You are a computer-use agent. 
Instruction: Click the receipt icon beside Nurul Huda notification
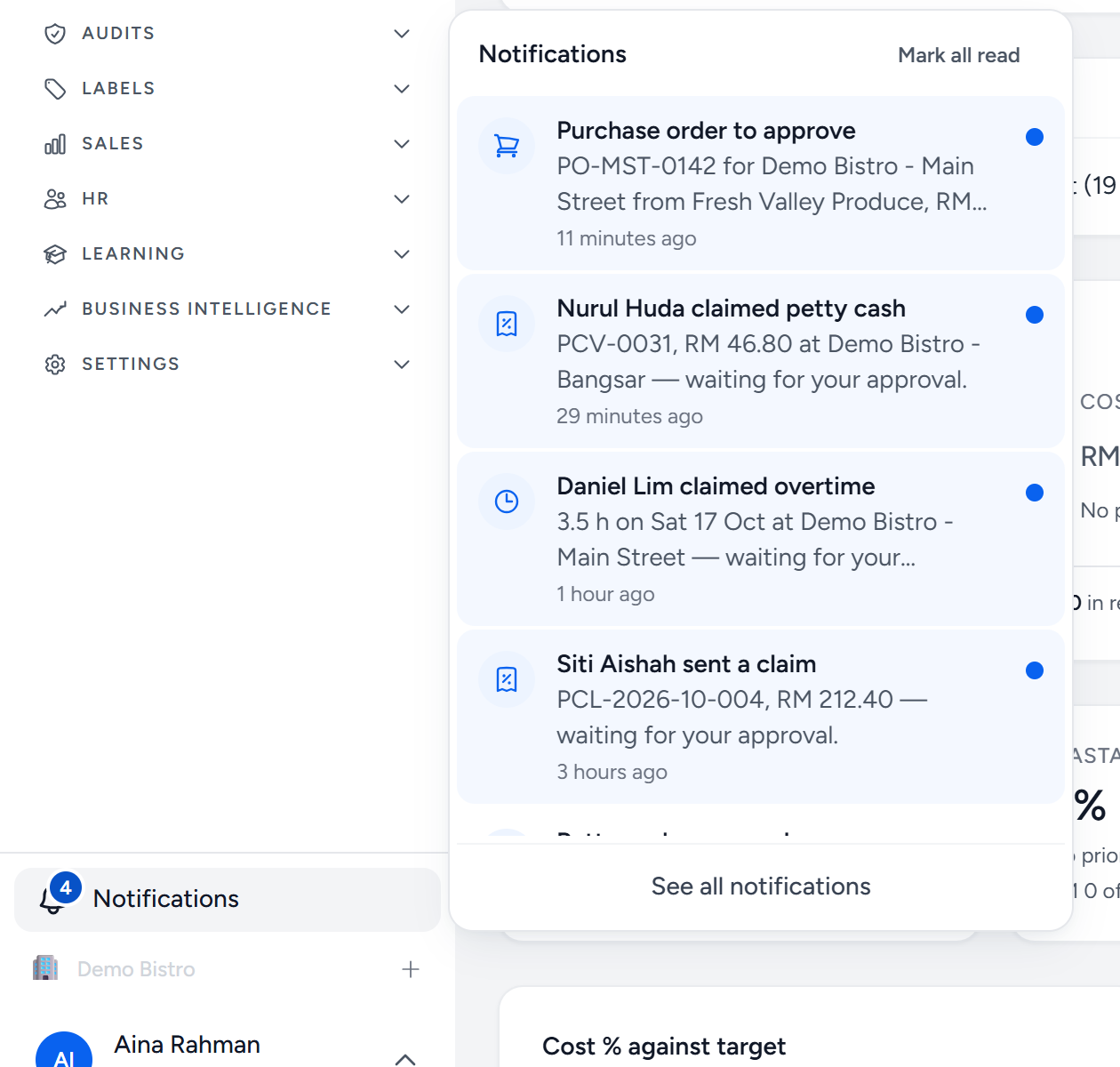pyautogui.click(x=507, y=324)
